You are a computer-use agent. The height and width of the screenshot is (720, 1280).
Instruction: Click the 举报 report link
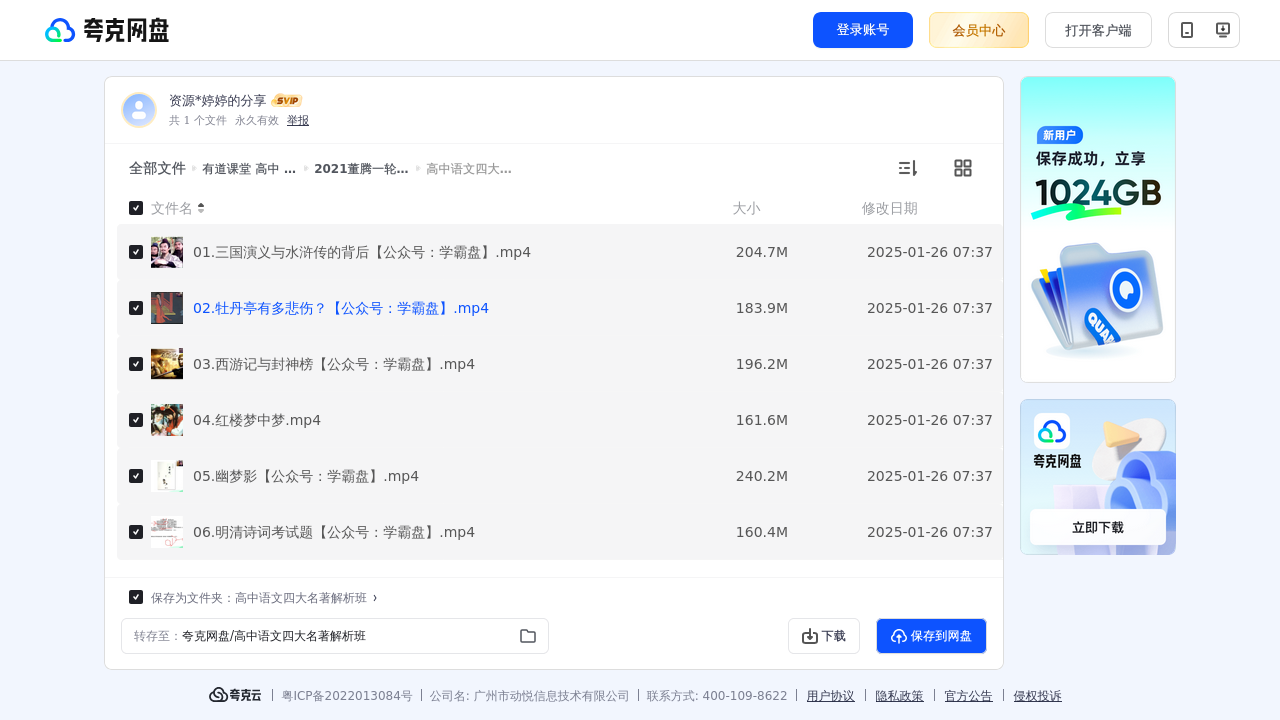point(298,120)
